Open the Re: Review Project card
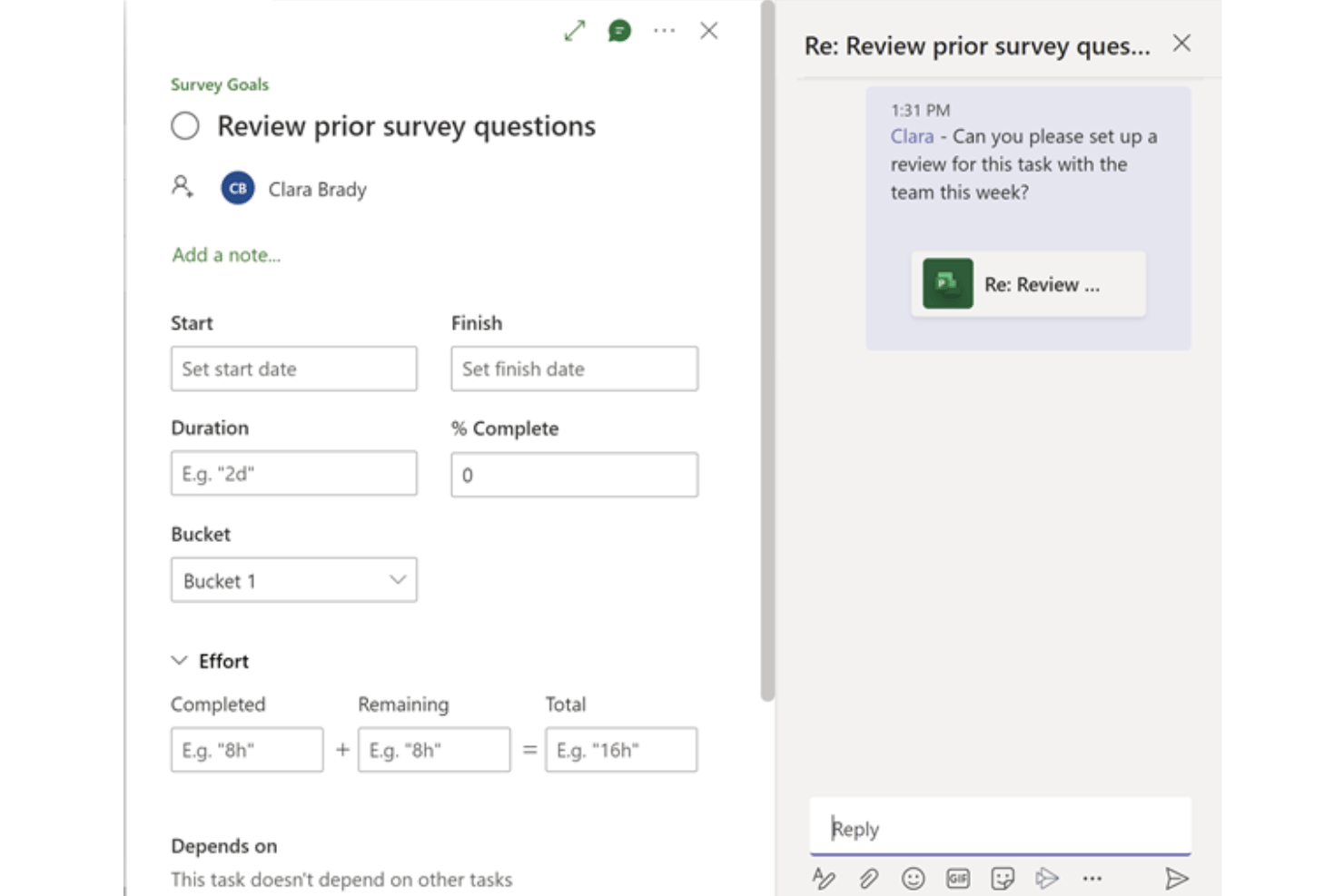This screenshot has height=896, width=1344. coord(1028,284)
